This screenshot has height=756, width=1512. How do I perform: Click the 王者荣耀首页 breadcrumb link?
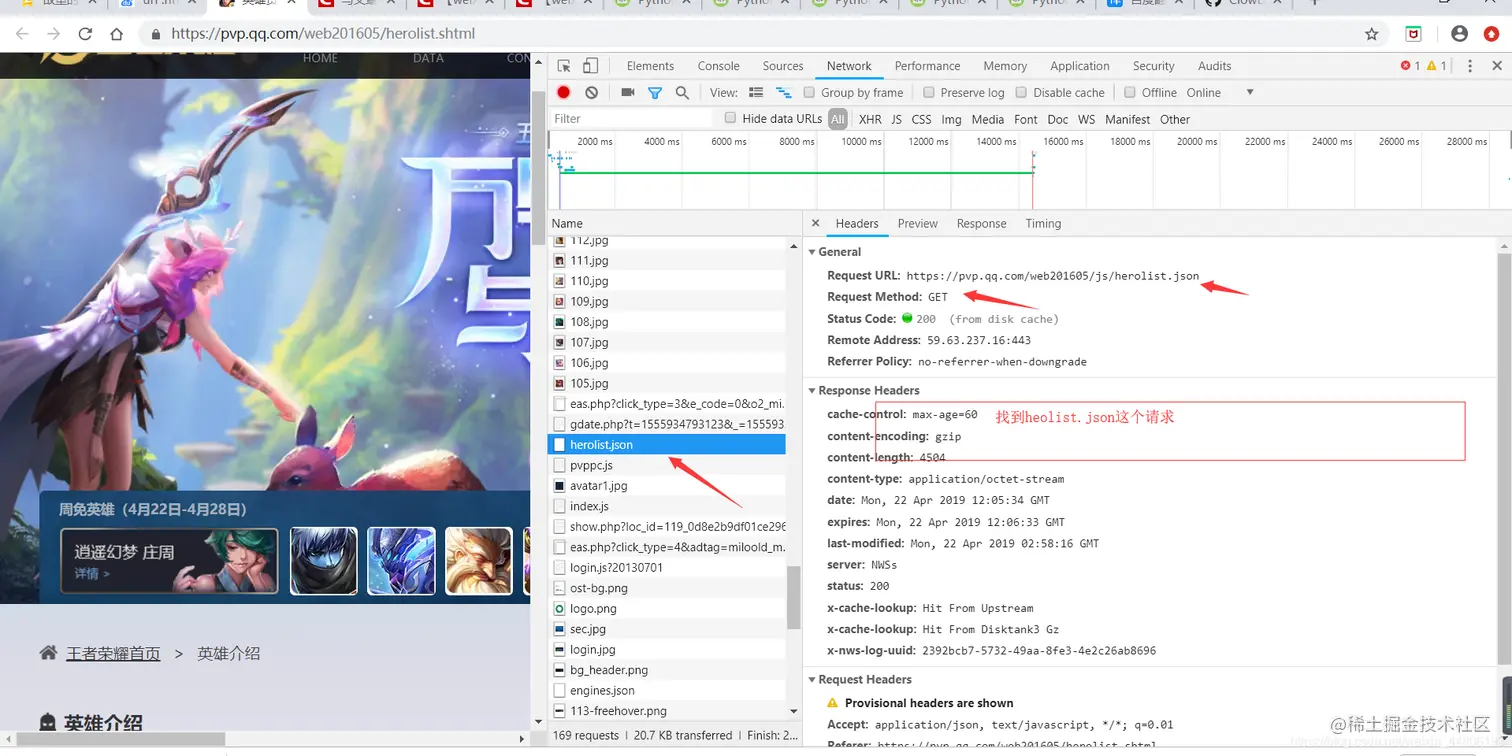tap(113, 653)
